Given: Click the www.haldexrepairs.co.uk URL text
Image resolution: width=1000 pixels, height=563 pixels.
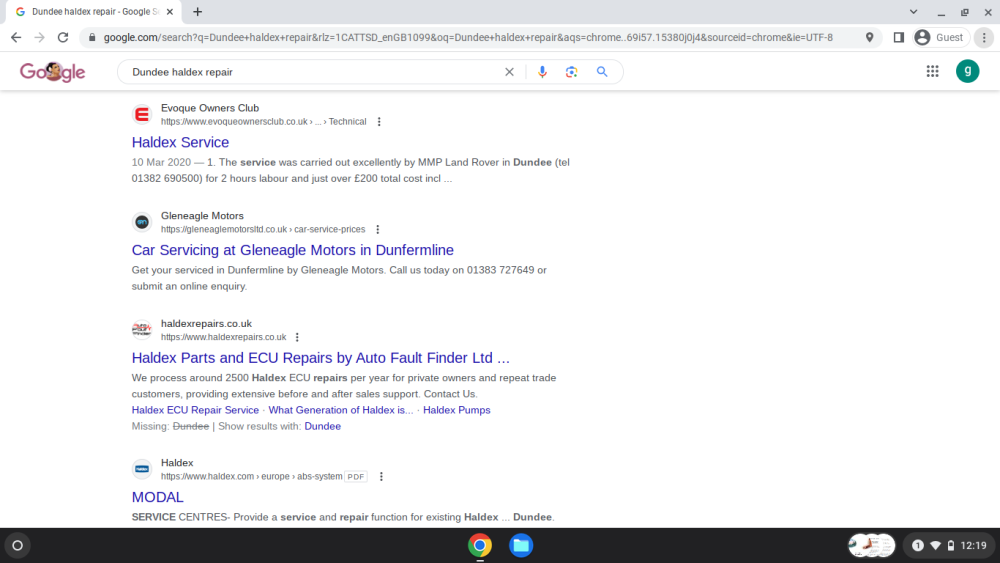Looking at the screenshot, I should 223,337.
